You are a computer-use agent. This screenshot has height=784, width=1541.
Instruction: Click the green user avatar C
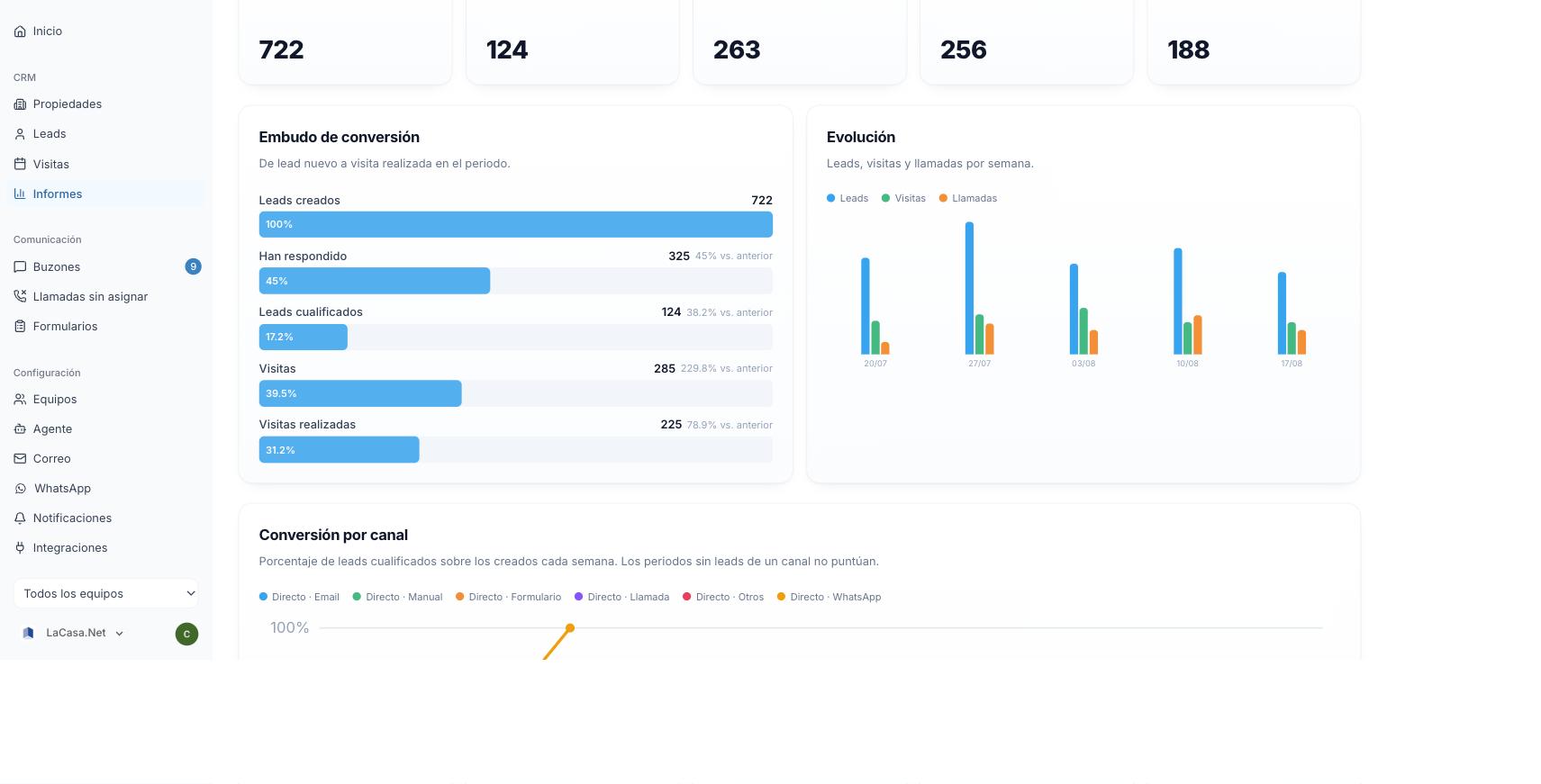[186, 634]
